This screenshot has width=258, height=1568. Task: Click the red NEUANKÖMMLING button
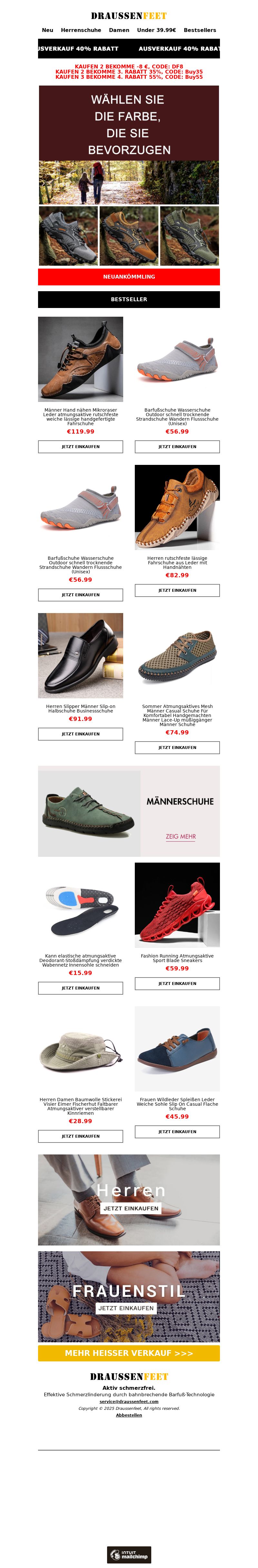pos(129,277)
